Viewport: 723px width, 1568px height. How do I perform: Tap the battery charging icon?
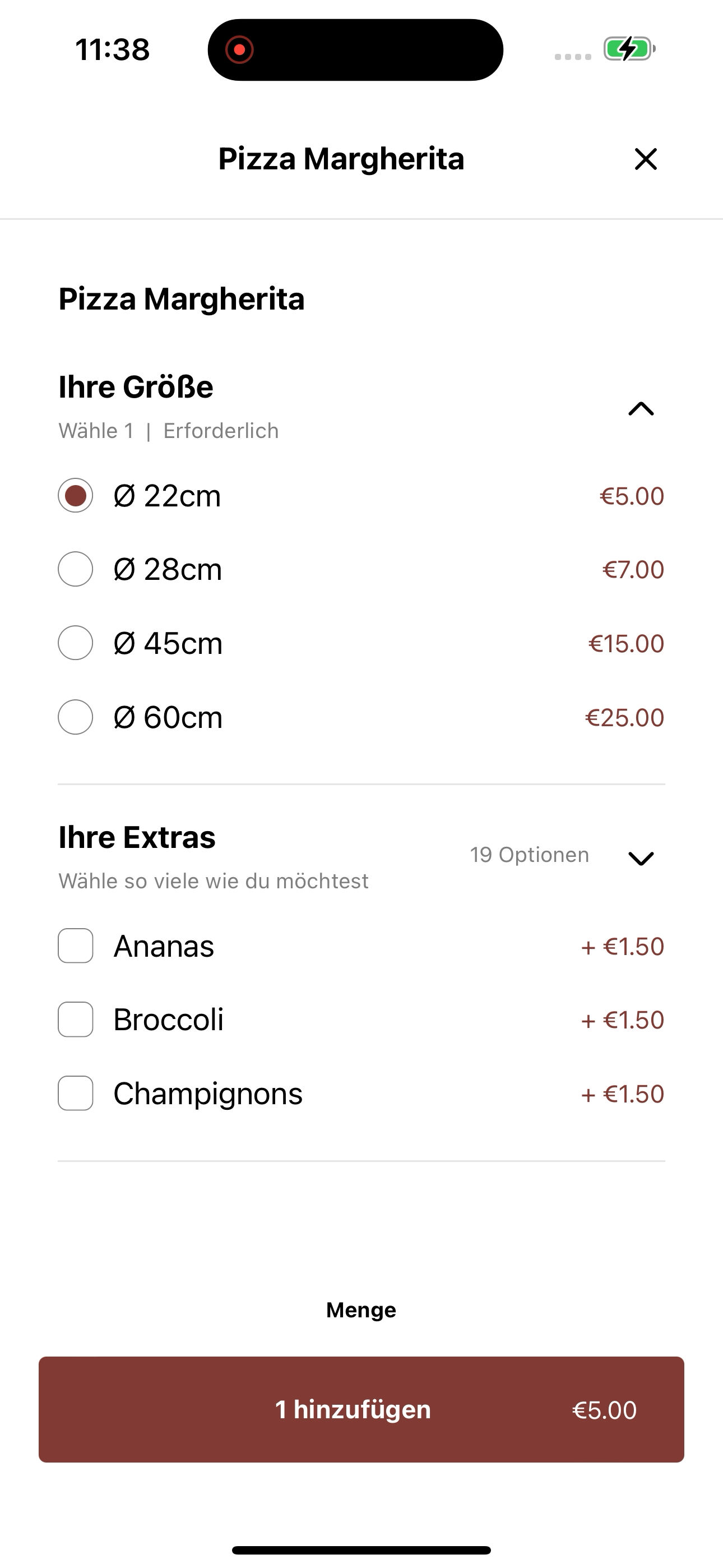[x=629, y=49]
